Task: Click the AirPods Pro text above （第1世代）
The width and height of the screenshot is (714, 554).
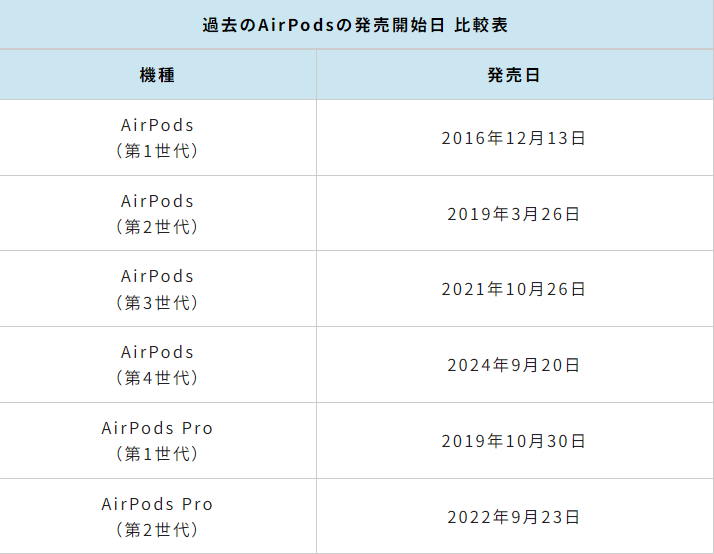Action: (158, 428)
